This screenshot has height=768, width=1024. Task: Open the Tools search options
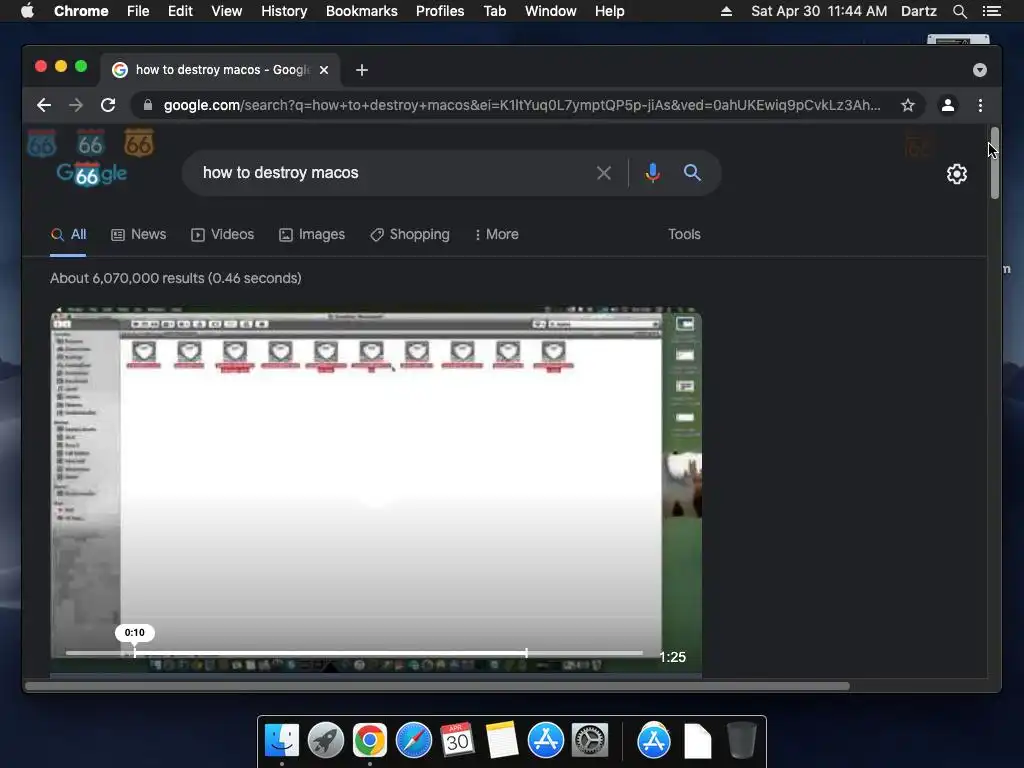(x=684, y=234)
